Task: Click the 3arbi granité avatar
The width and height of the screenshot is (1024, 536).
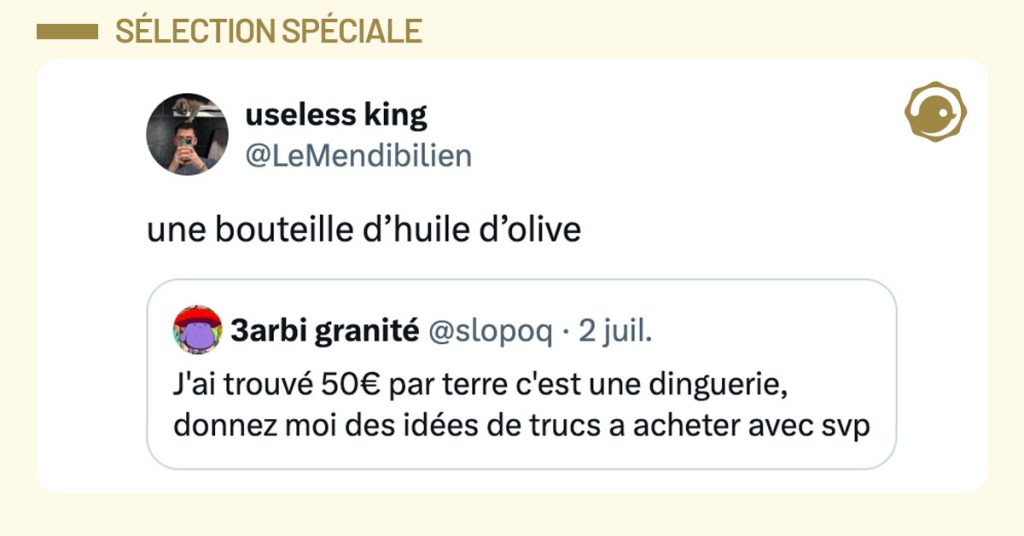Action: coord(197,331)
